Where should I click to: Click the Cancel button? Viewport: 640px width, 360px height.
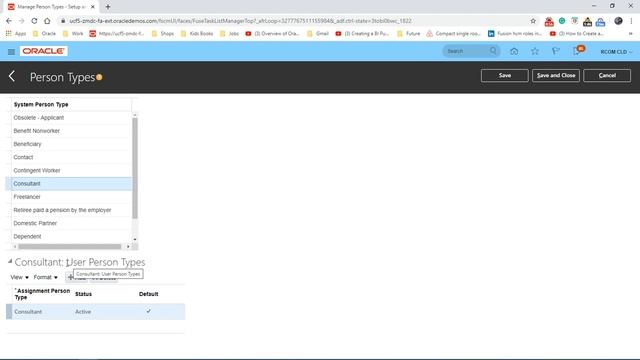tap(607, 76)
